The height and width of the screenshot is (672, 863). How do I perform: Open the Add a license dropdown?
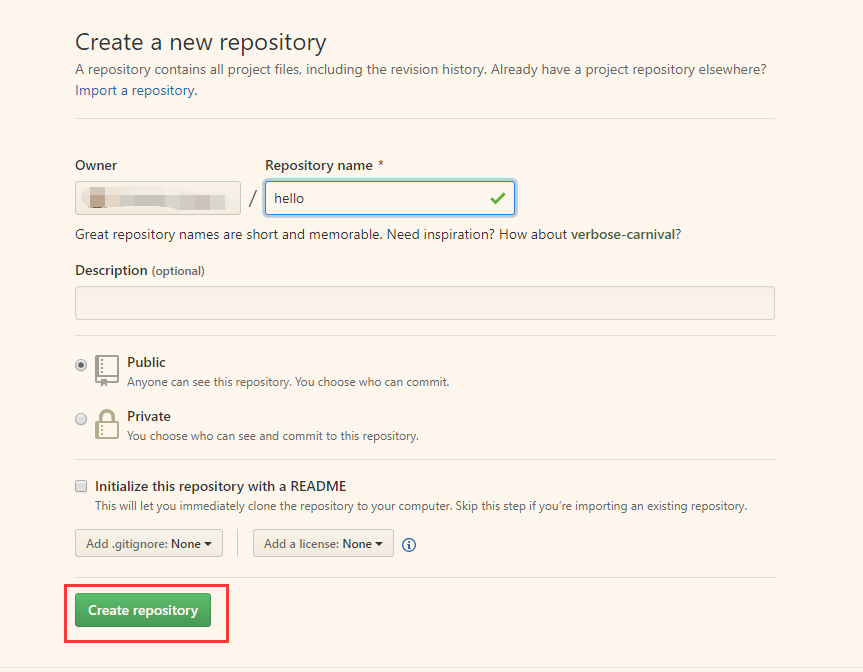pos(323,543)
